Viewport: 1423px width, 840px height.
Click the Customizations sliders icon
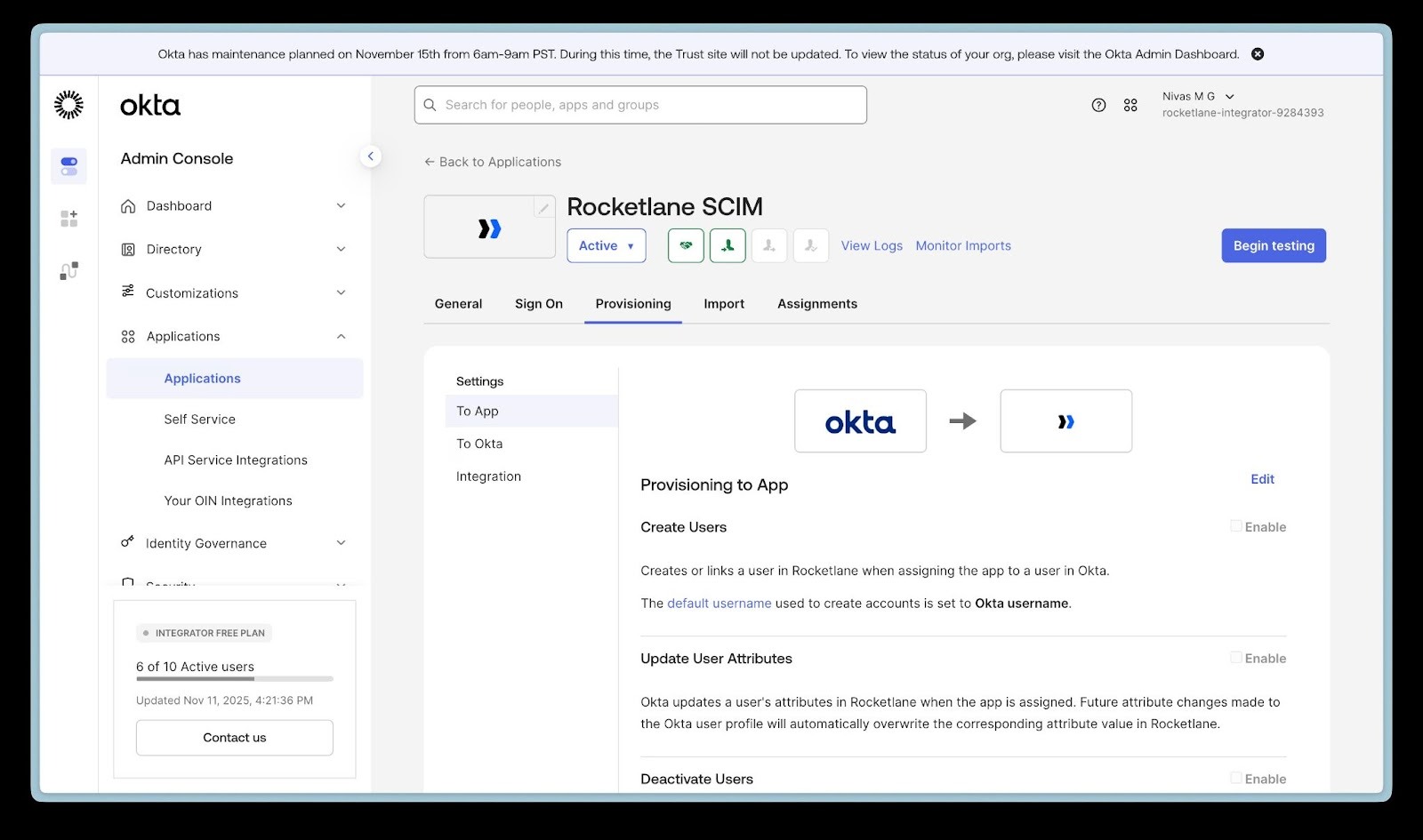(x=128, y=292)
